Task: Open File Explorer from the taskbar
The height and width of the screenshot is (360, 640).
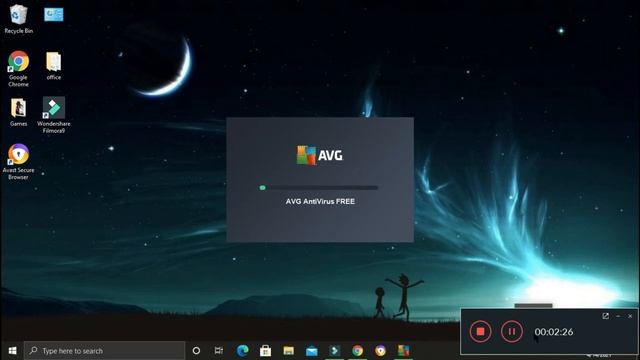Action: (289, 351)
